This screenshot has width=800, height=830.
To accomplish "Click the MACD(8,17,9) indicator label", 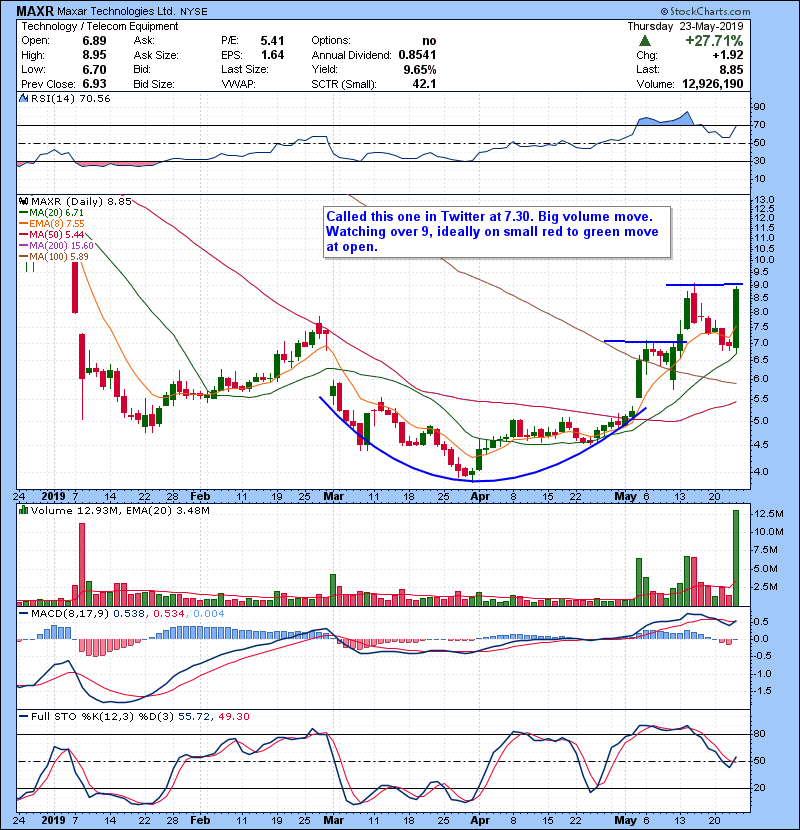I will point(70,614).
